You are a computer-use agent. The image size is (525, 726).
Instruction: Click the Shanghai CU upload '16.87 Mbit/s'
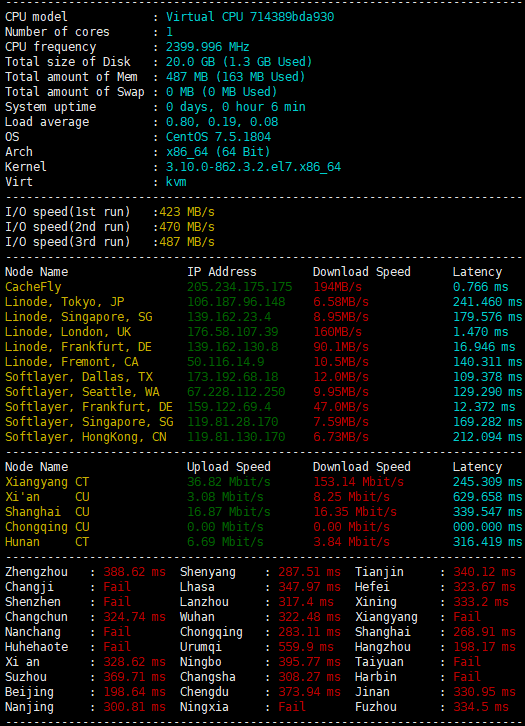click(x=229, y=512)
